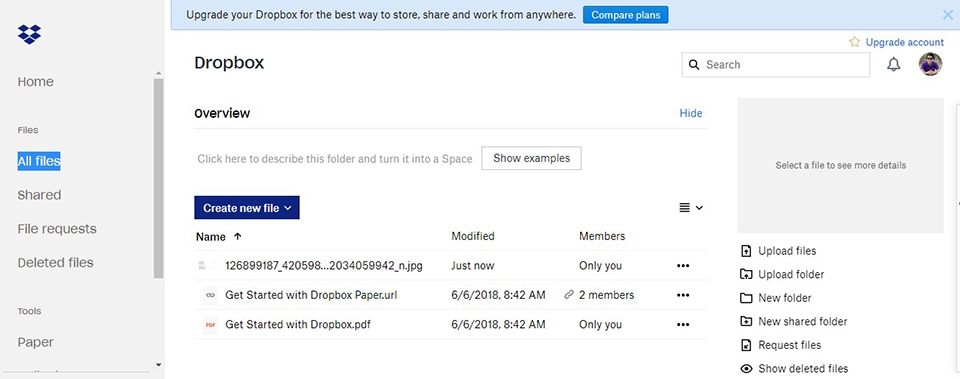Click the Upload files icon
The image size is (960, 379).
746,251
